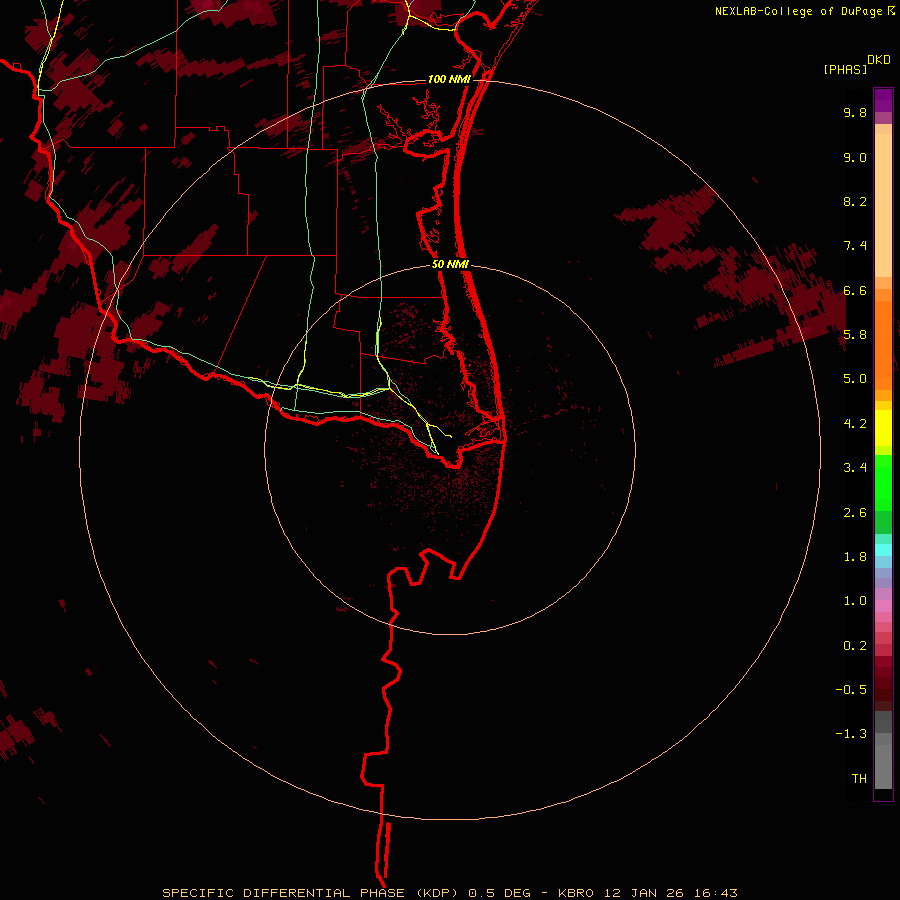
Task: Click the 1.0 legend value
Action: pyautogui.click(x=855, y=601)
